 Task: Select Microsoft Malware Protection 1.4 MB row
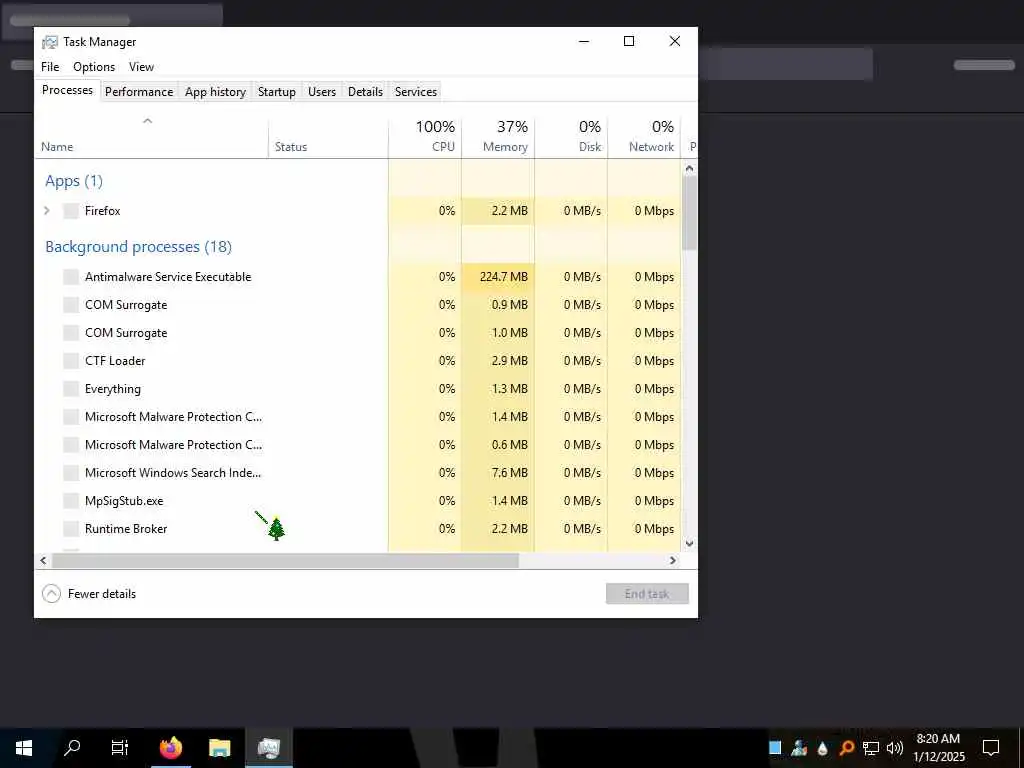(358, 417)
